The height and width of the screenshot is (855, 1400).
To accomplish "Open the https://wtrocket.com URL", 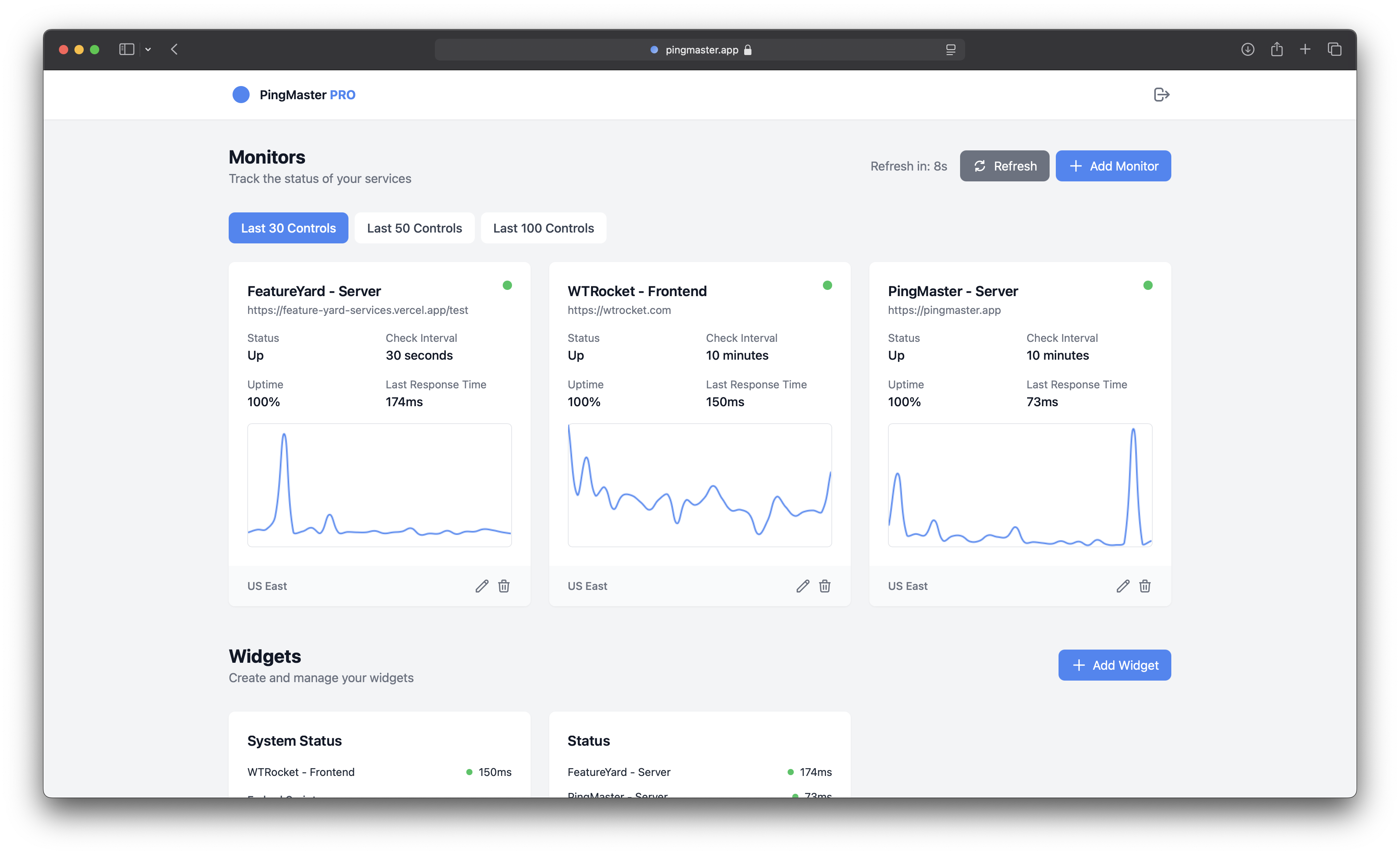I will click(x=619, y=310).
